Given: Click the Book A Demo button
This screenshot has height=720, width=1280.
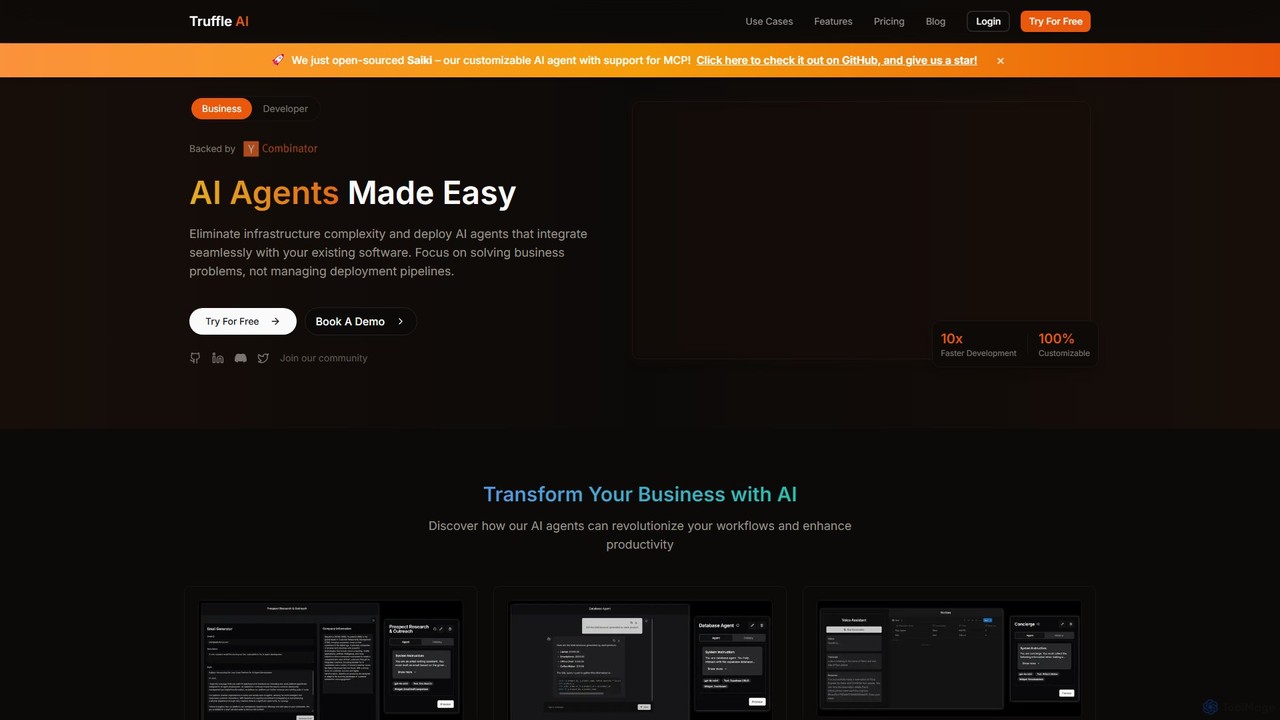Looking at the screenshot, I should click(360, 321).
